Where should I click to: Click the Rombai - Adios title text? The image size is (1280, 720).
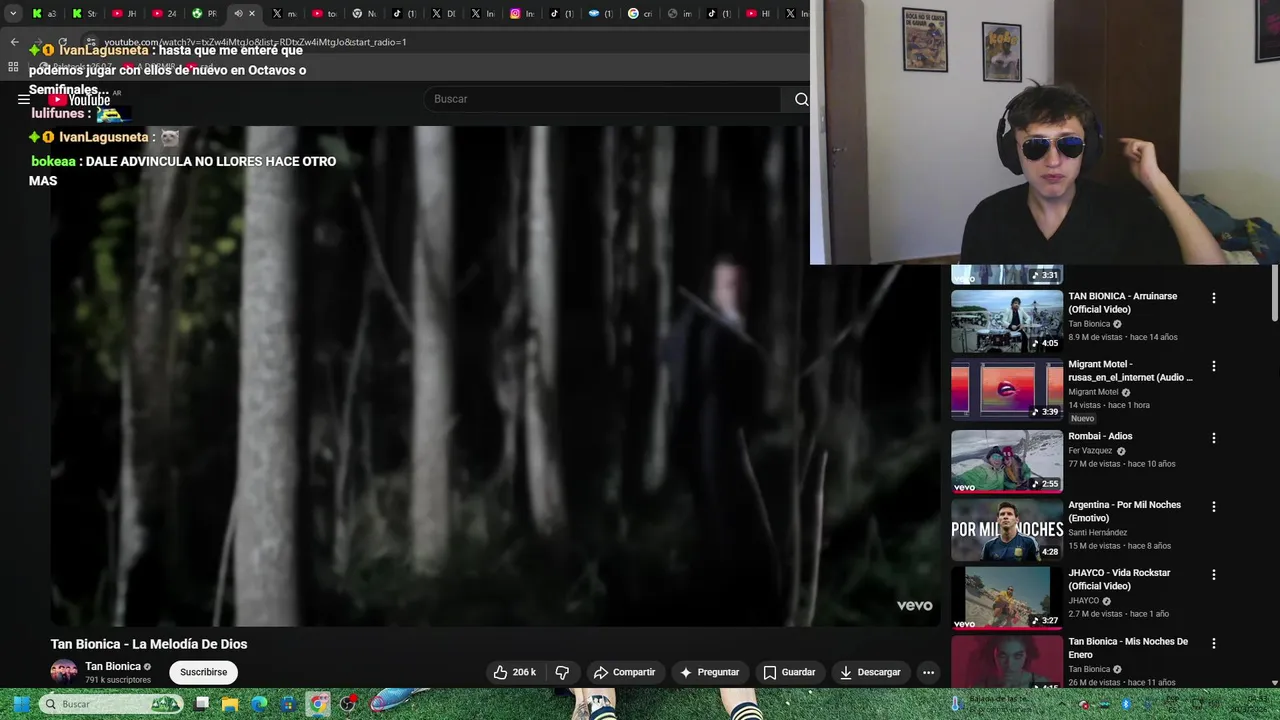pos(1100,436)
